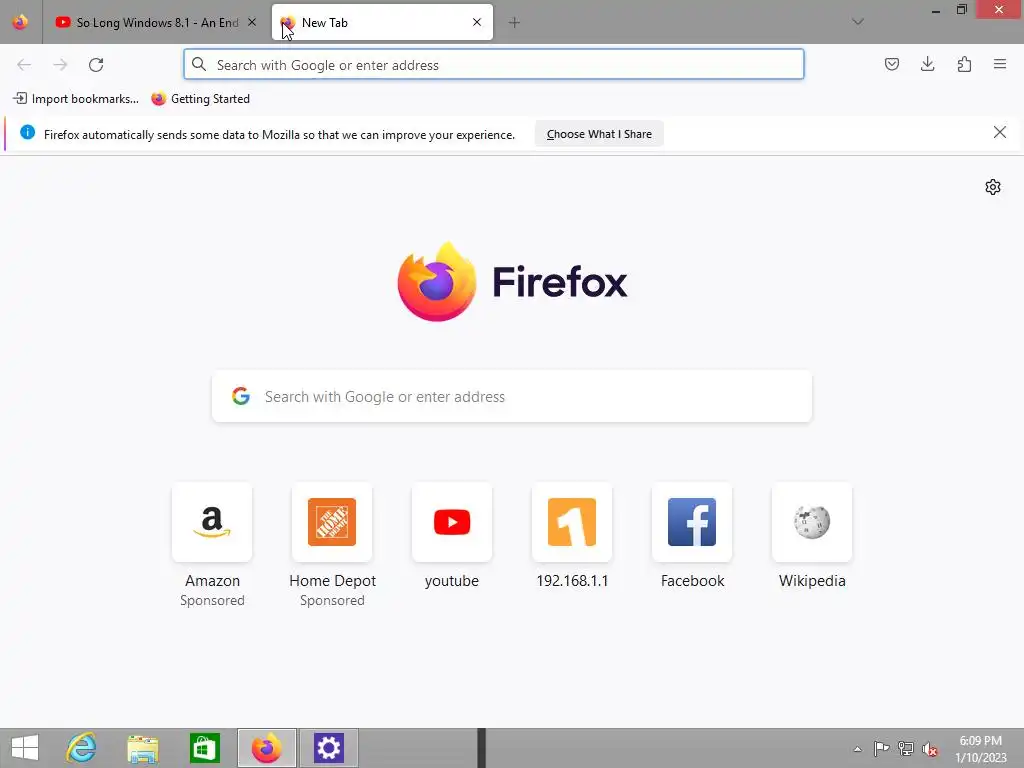The height and width of the screenshot is (768, 1024).
Task: Reload the current page
Action: (96, 65)
